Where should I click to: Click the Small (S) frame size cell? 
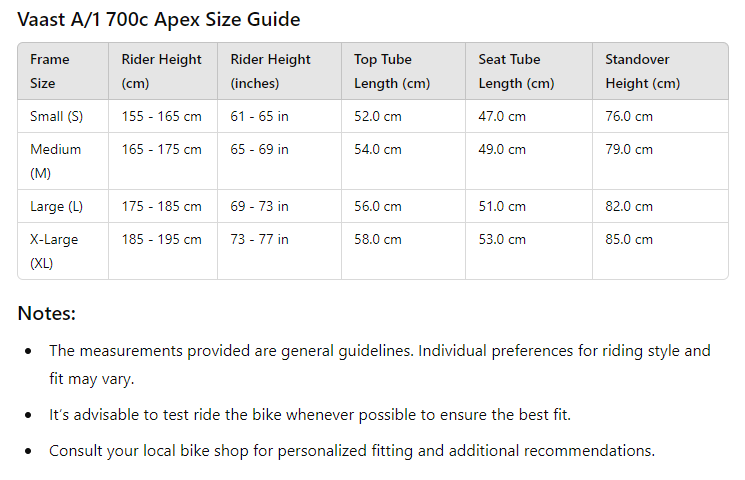coord(57,116)
